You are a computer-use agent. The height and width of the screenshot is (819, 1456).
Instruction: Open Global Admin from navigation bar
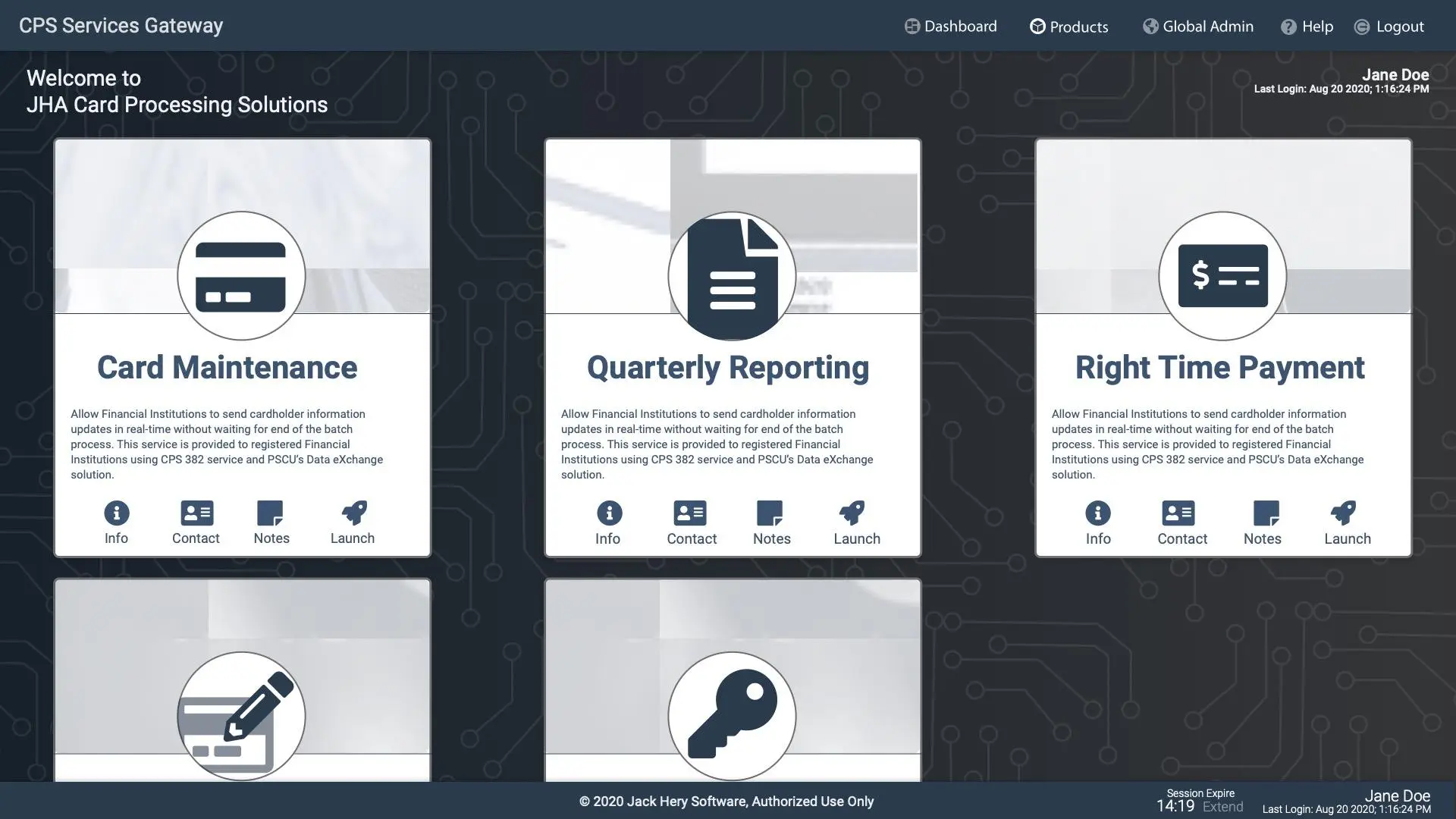(1198, 27)
